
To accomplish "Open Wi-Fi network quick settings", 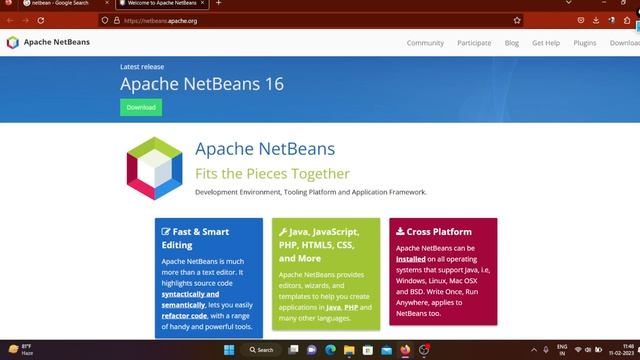I will tap(578, 350).
